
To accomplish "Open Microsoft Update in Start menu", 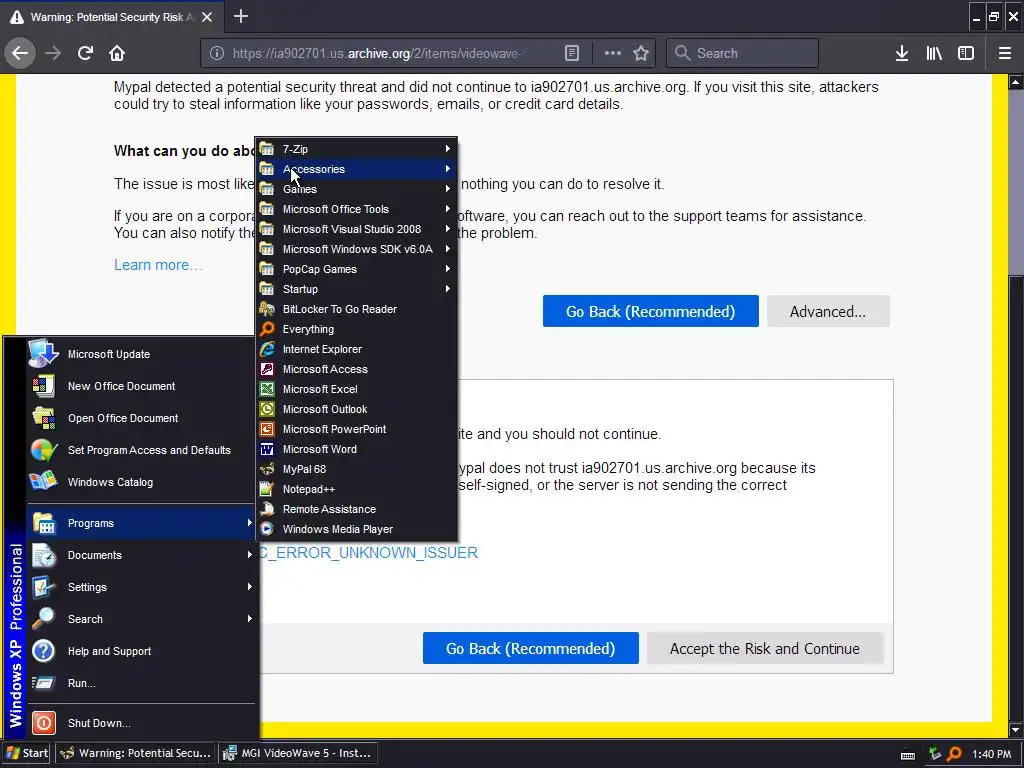I will pyautogui.click(x=142, y=354).
